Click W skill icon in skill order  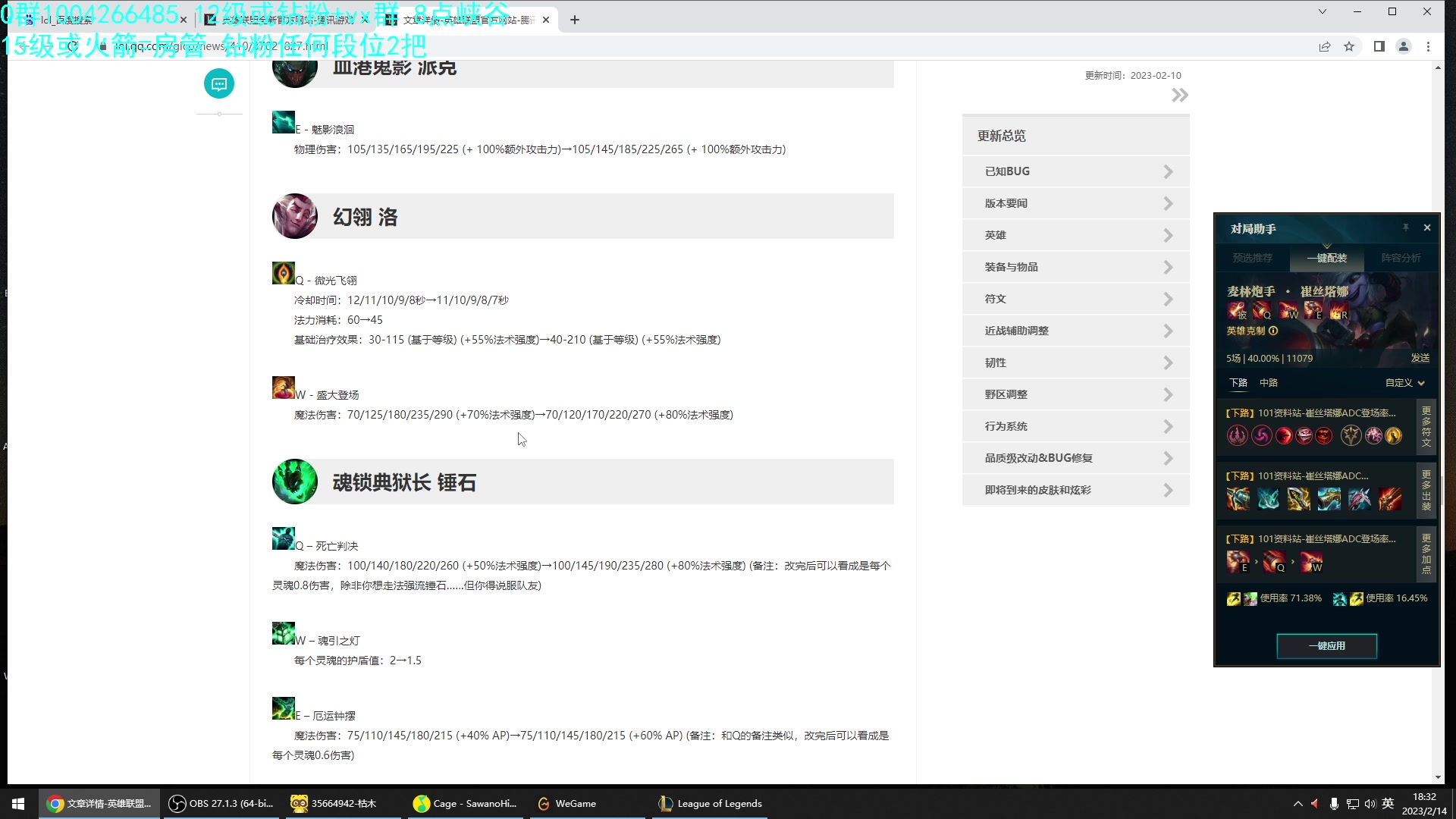point(1312,561)
